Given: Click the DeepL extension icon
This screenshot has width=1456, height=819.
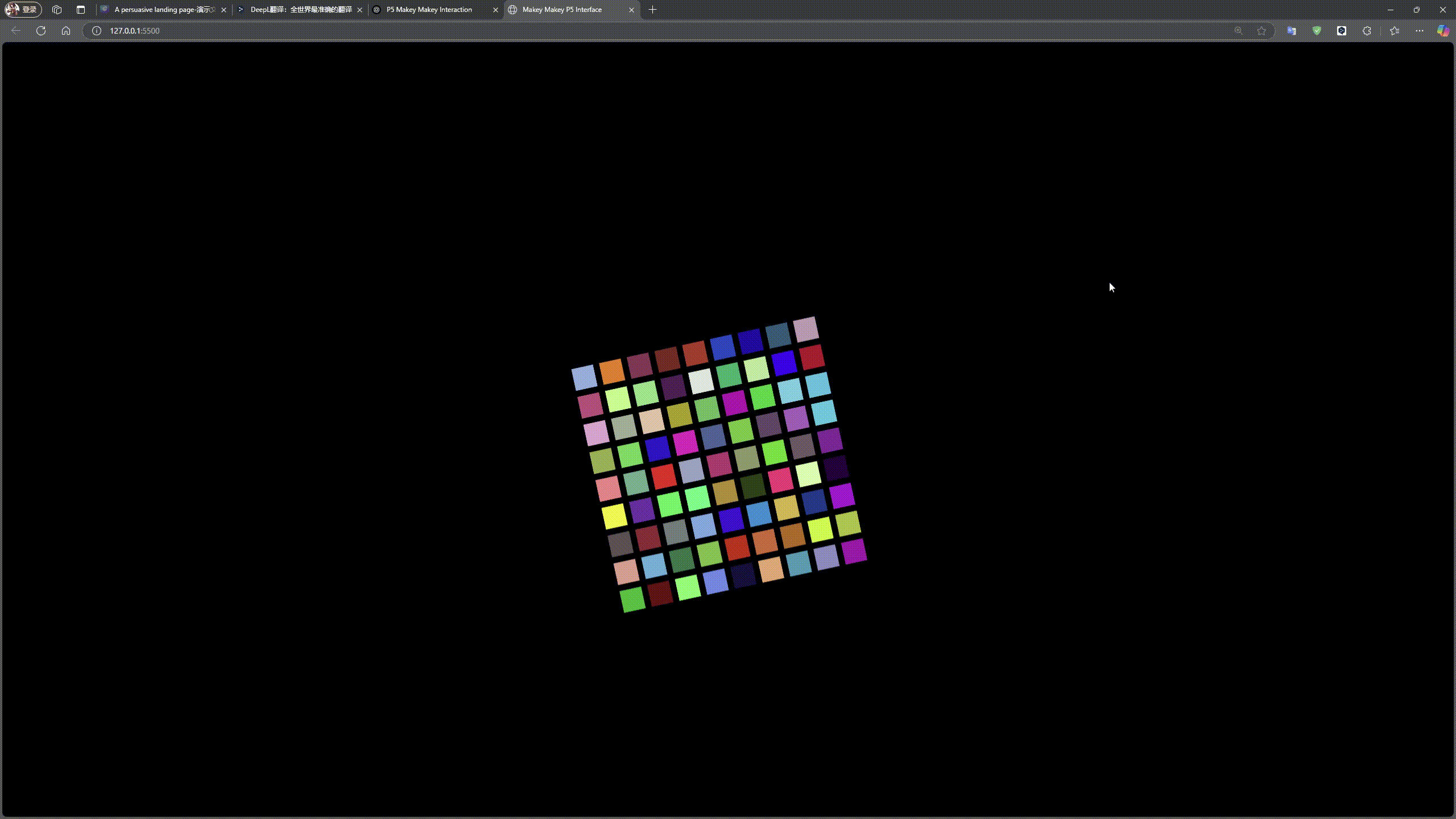Looking at the screenshot, I should 1342,31.
